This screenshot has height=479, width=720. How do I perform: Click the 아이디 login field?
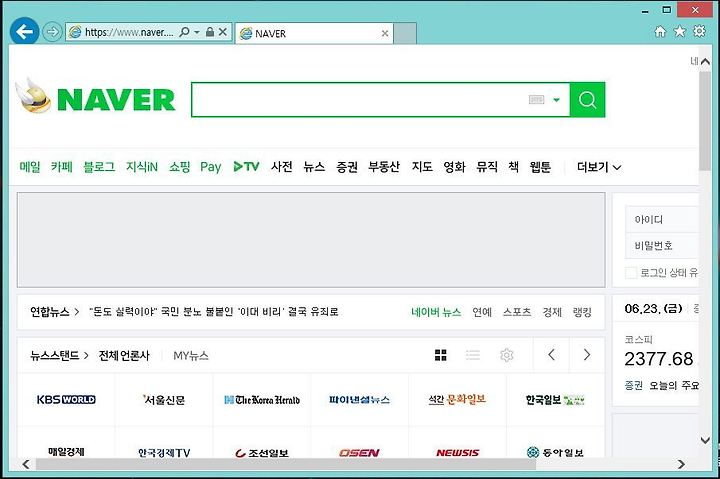pyautogui.click(x=662, y=219)
